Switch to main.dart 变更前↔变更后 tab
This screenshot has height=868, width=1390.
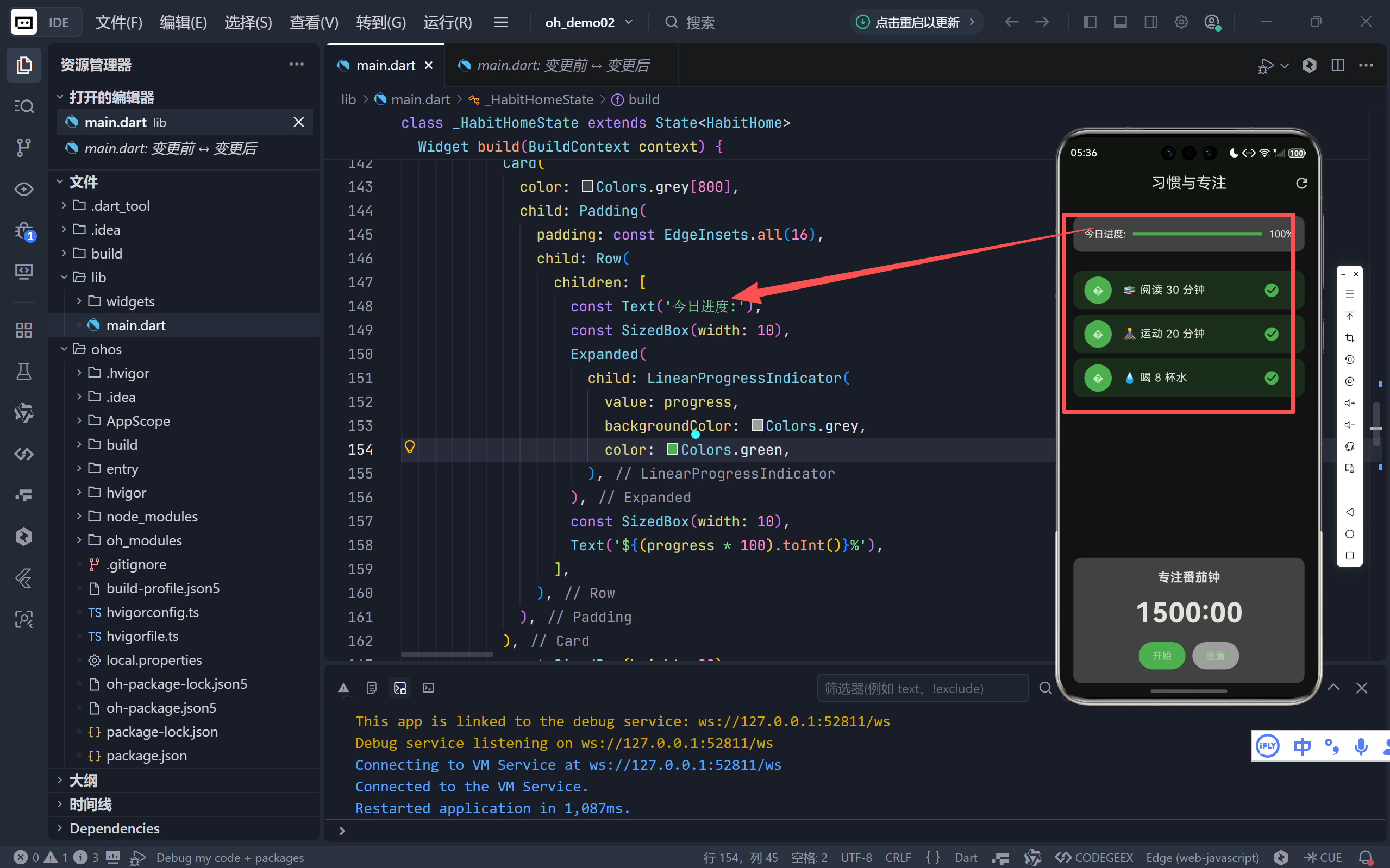(562, 65)
